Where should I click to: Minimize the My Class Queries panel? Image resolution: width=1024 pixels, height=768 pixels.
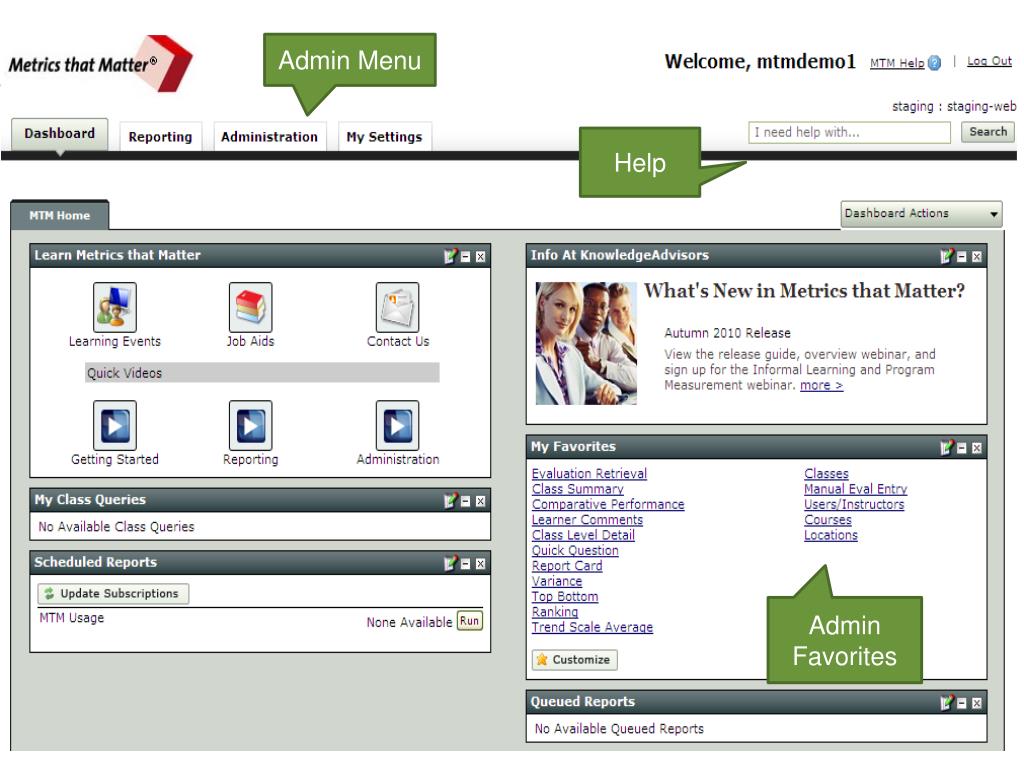466,502
